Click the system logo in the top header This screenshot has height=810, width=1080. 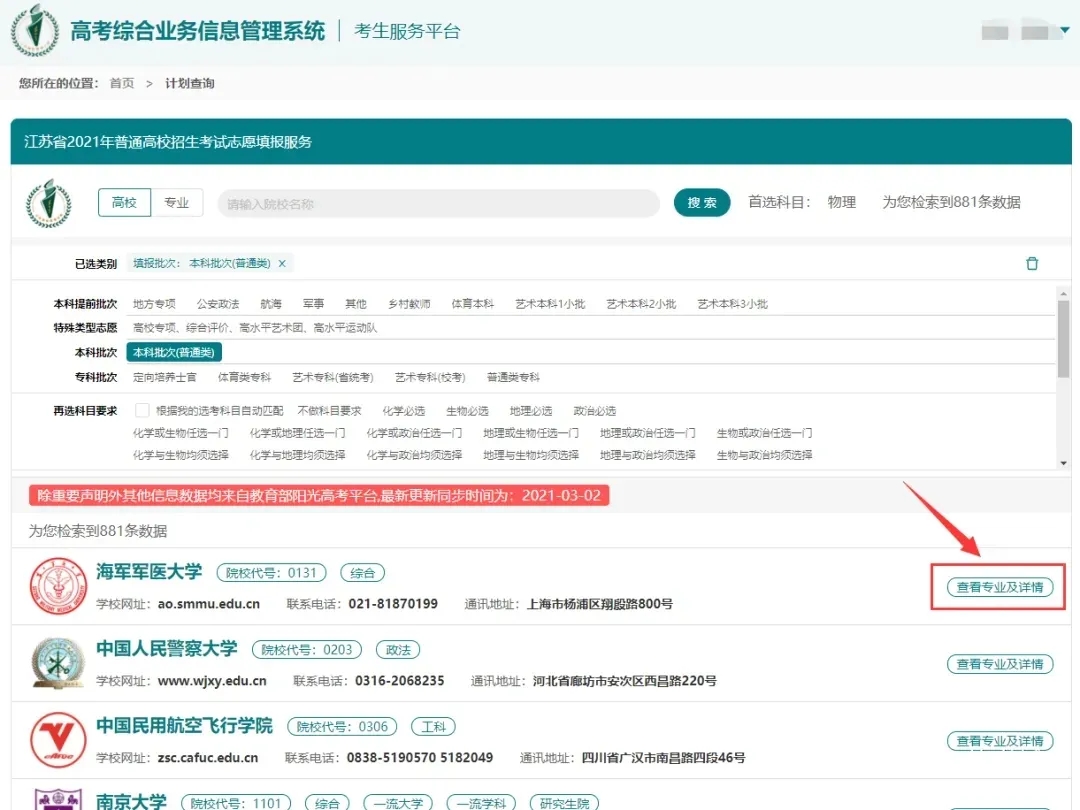(x=35, y=31)
